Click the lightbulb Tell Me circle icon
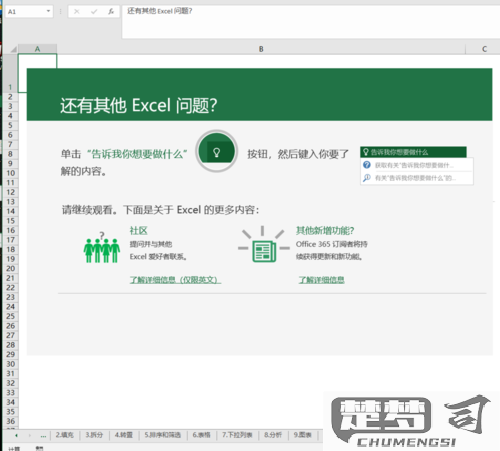 [216, 151]
